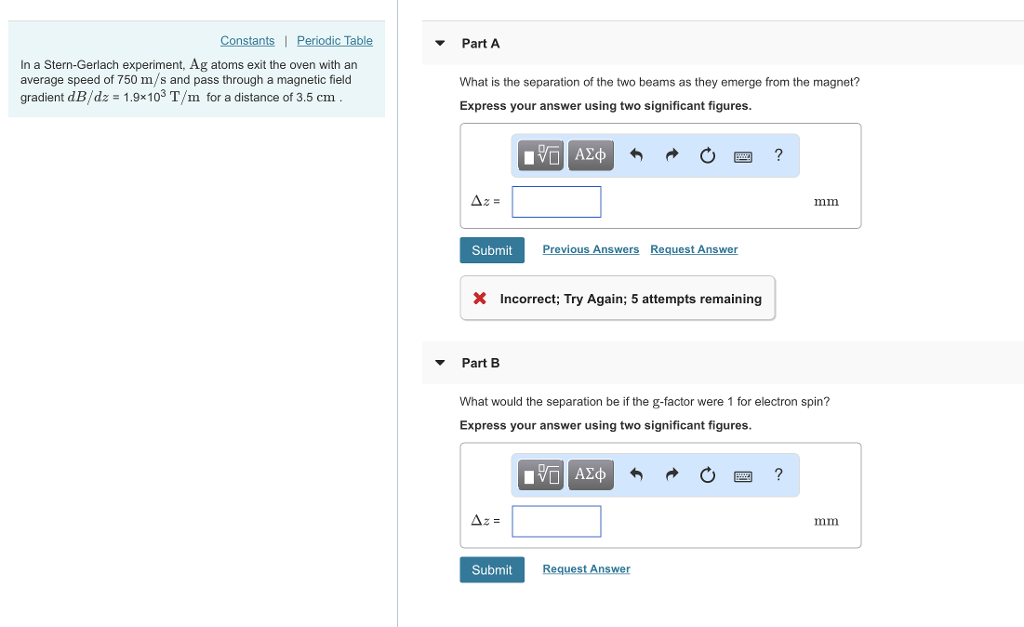Collapse the Part B section
Viewport: 1024px width, 627px height.
point(440,363)
